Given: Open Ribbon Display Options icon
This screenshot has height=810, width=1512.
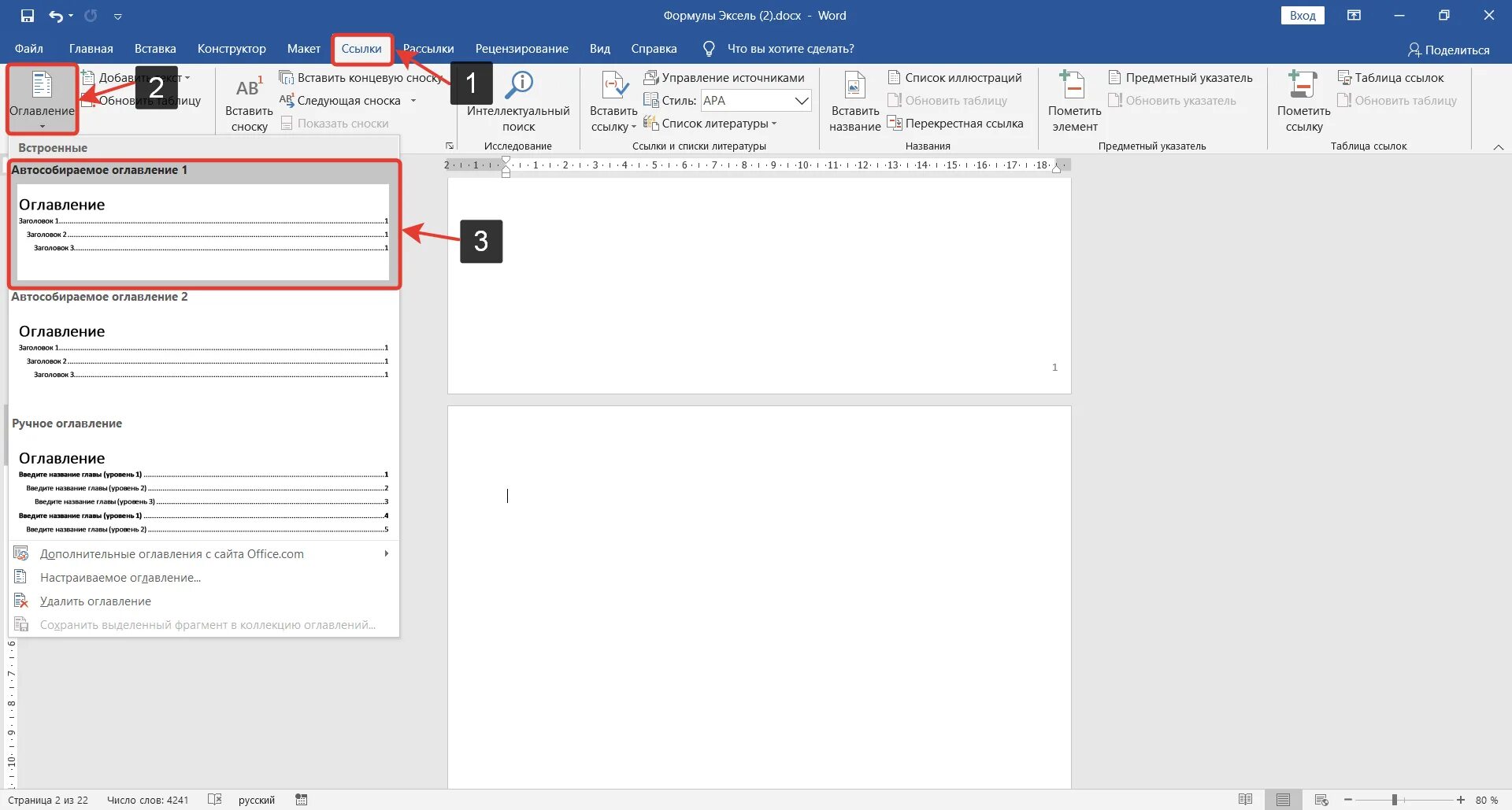Looking at the screenshot, I should pos(1354,16).
